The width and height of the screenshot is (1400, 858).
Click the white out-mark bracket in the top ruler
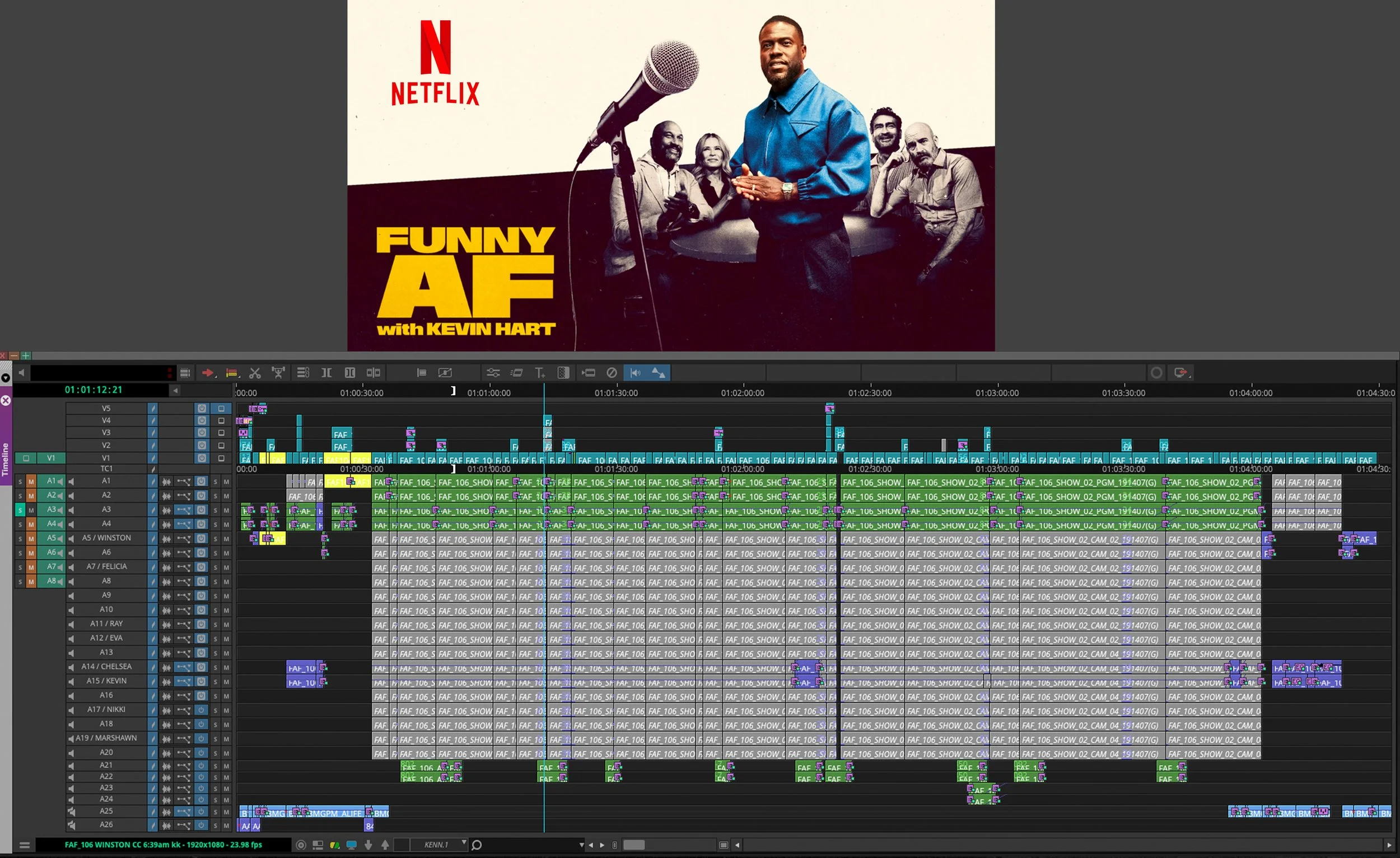click(453, 391)
